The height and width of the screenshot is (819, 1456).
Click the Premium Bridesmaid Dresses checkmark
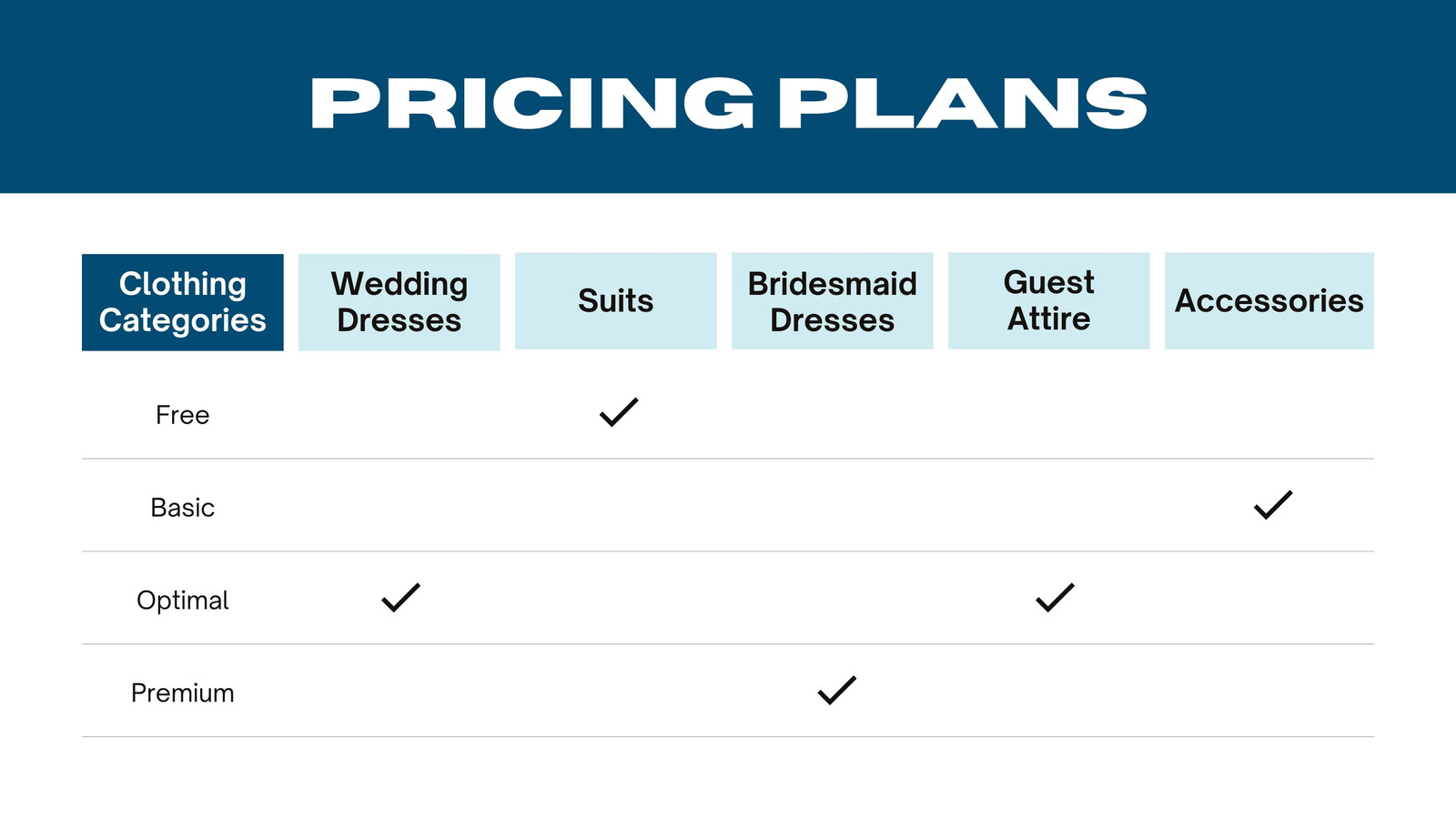(837, 690)
